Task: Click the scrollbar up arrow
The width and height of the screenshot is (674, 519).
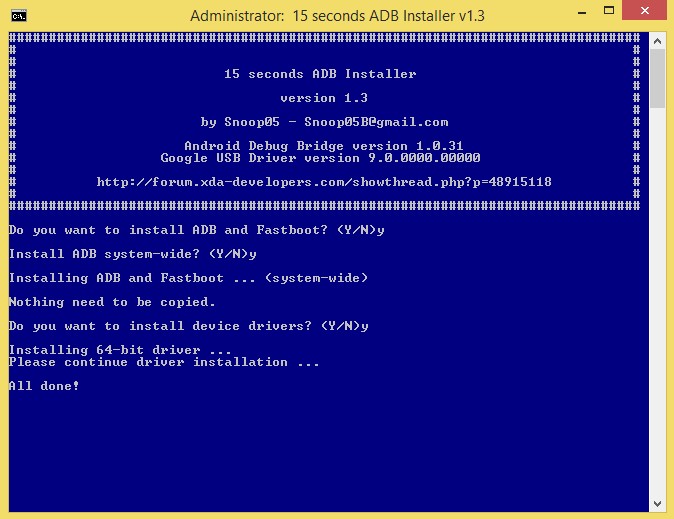Action: click(657, 41)
